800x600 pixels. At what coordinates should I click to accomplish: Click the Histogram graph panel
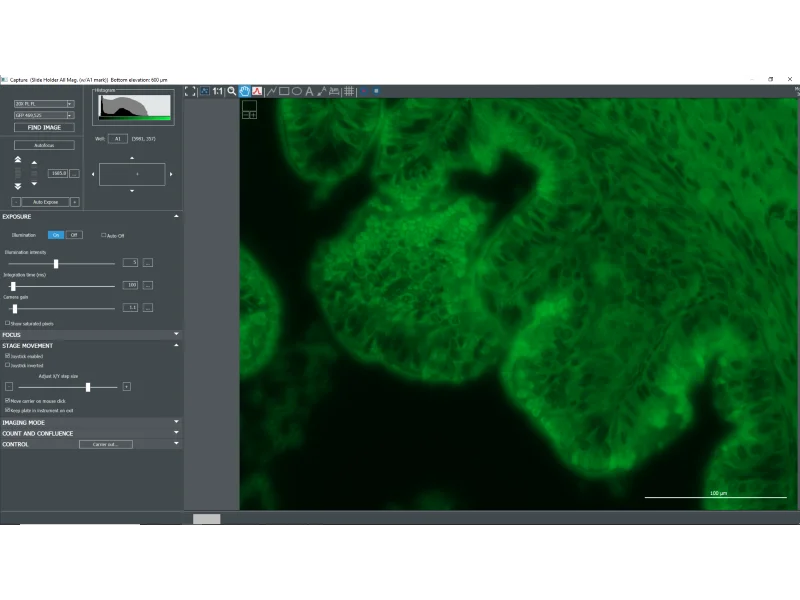pos(135,107)
